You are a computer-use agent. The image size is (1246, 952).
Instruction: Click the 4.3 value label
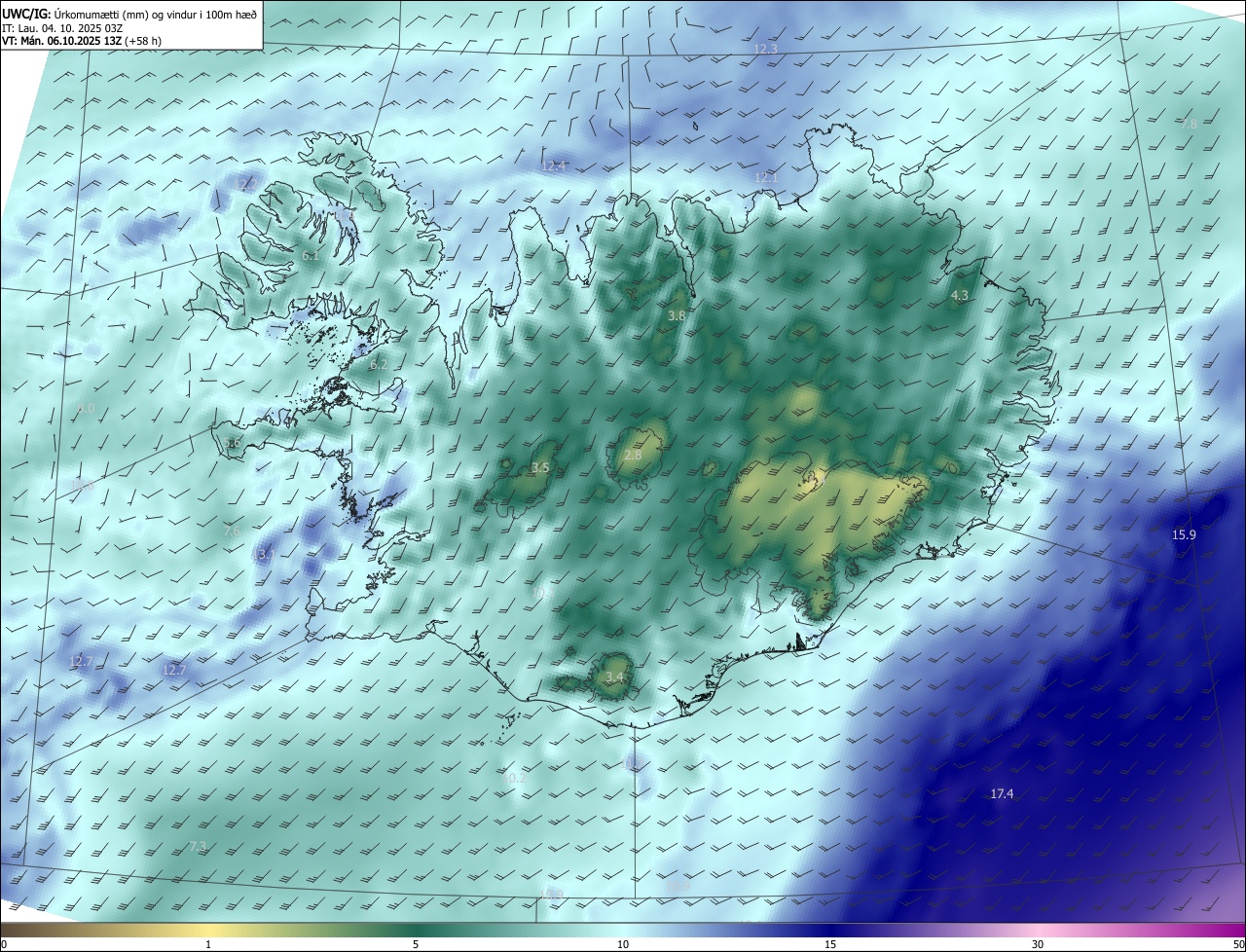click(x=959, y=295)
